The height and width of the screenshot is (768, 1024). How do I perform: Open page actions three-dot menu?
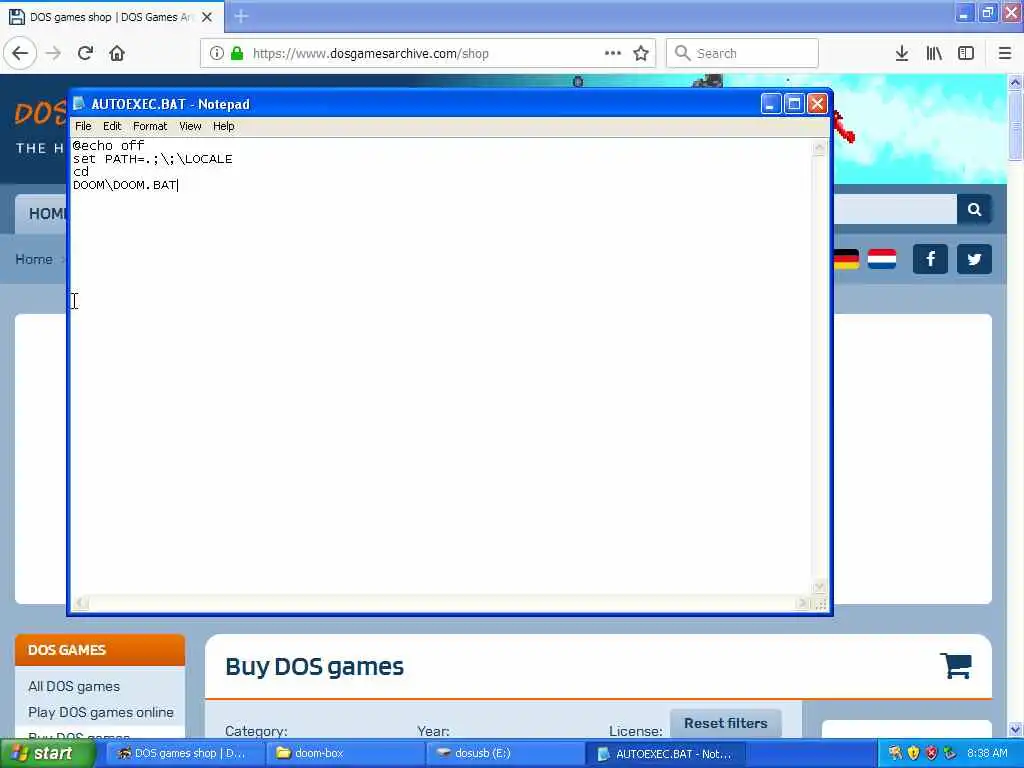[x=613, y=54]
